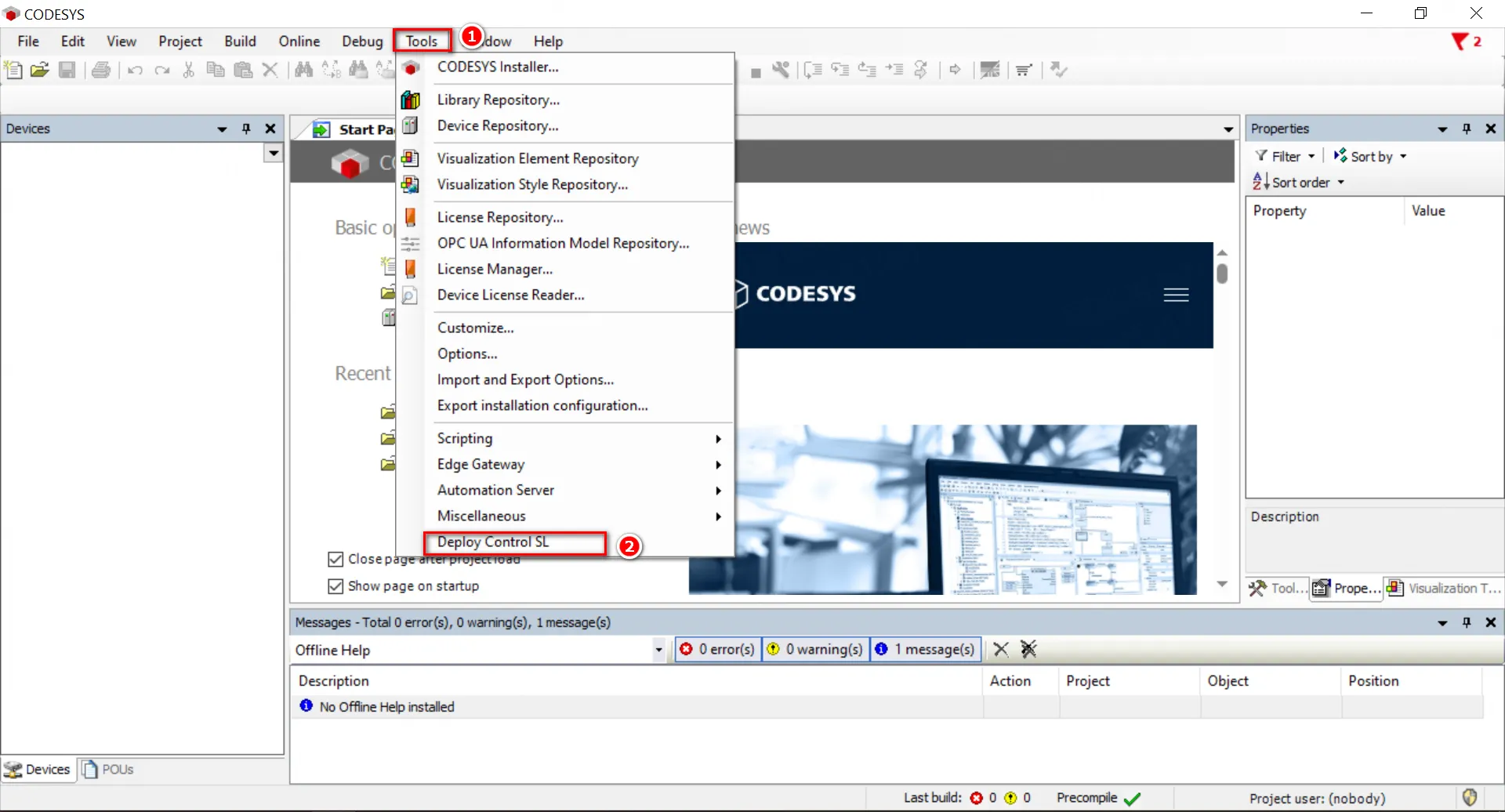
Task: Click the Open Project folder icon
Action: tap(40, 70)
